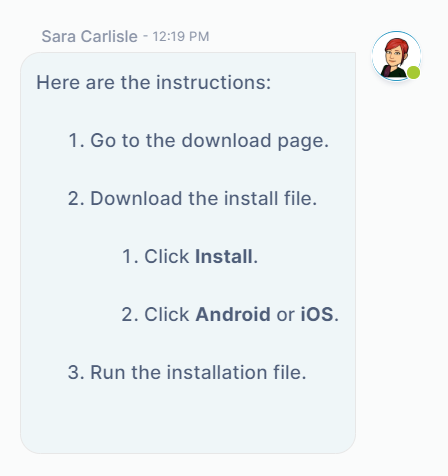This screenshot has height=476, width=448.
Task: Click the 12:19 PM message timestamp
Action: 181,36
